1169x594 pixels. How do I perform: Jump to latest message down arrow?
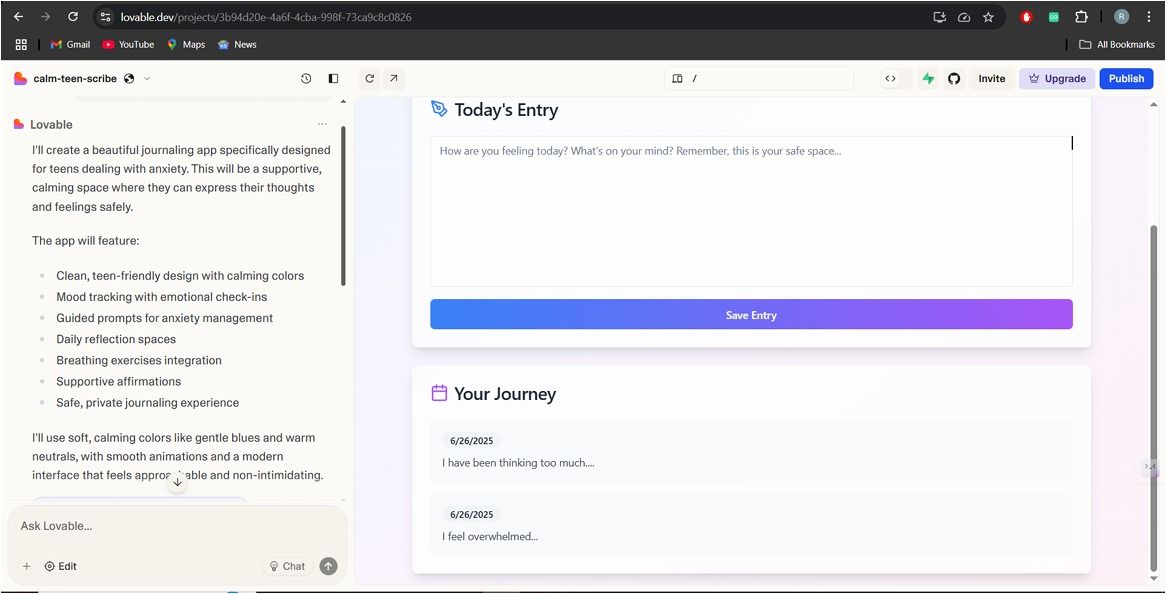[177, 482]
